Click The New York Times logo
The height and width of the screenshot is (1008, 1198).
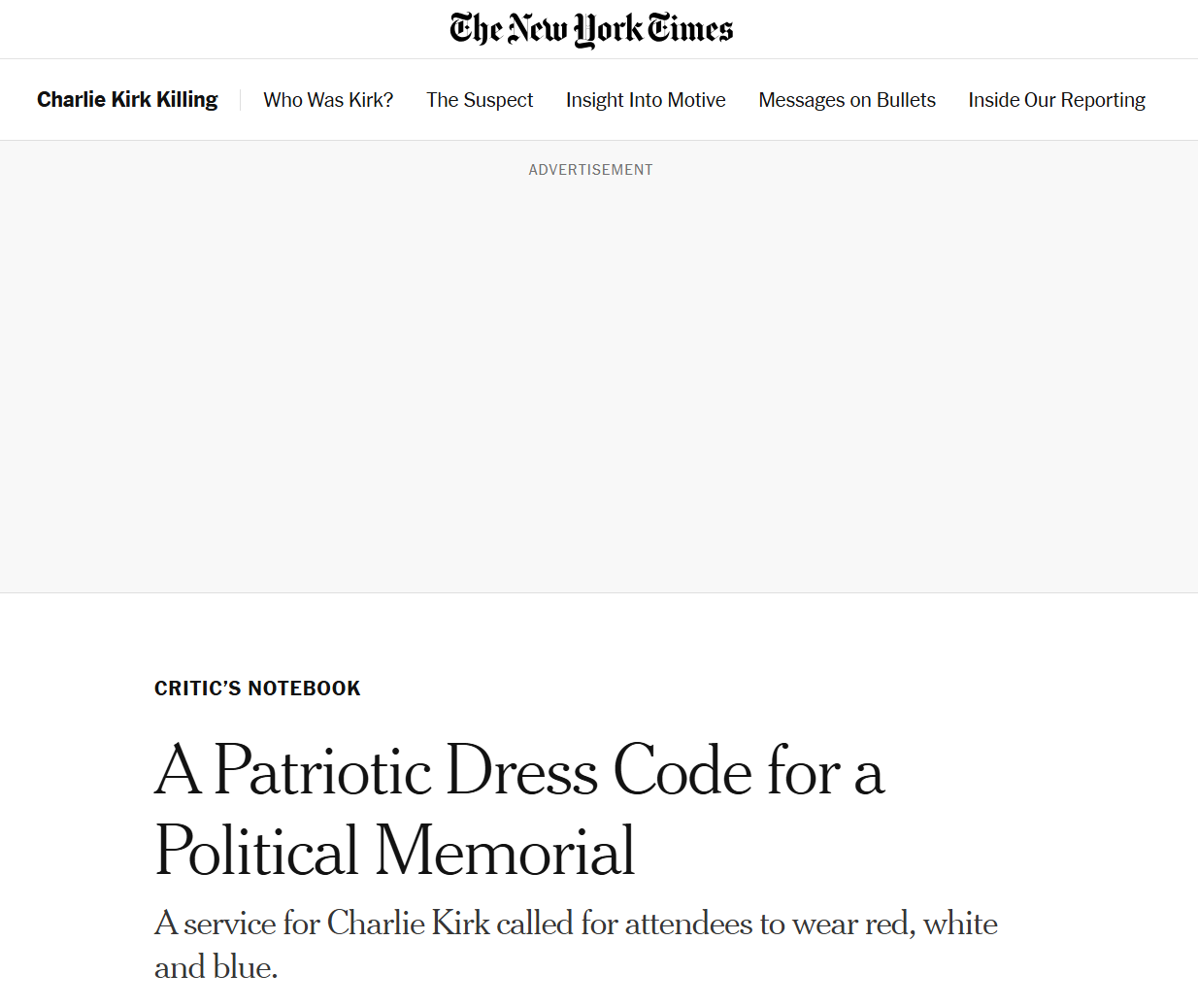(x=591, y=29)
